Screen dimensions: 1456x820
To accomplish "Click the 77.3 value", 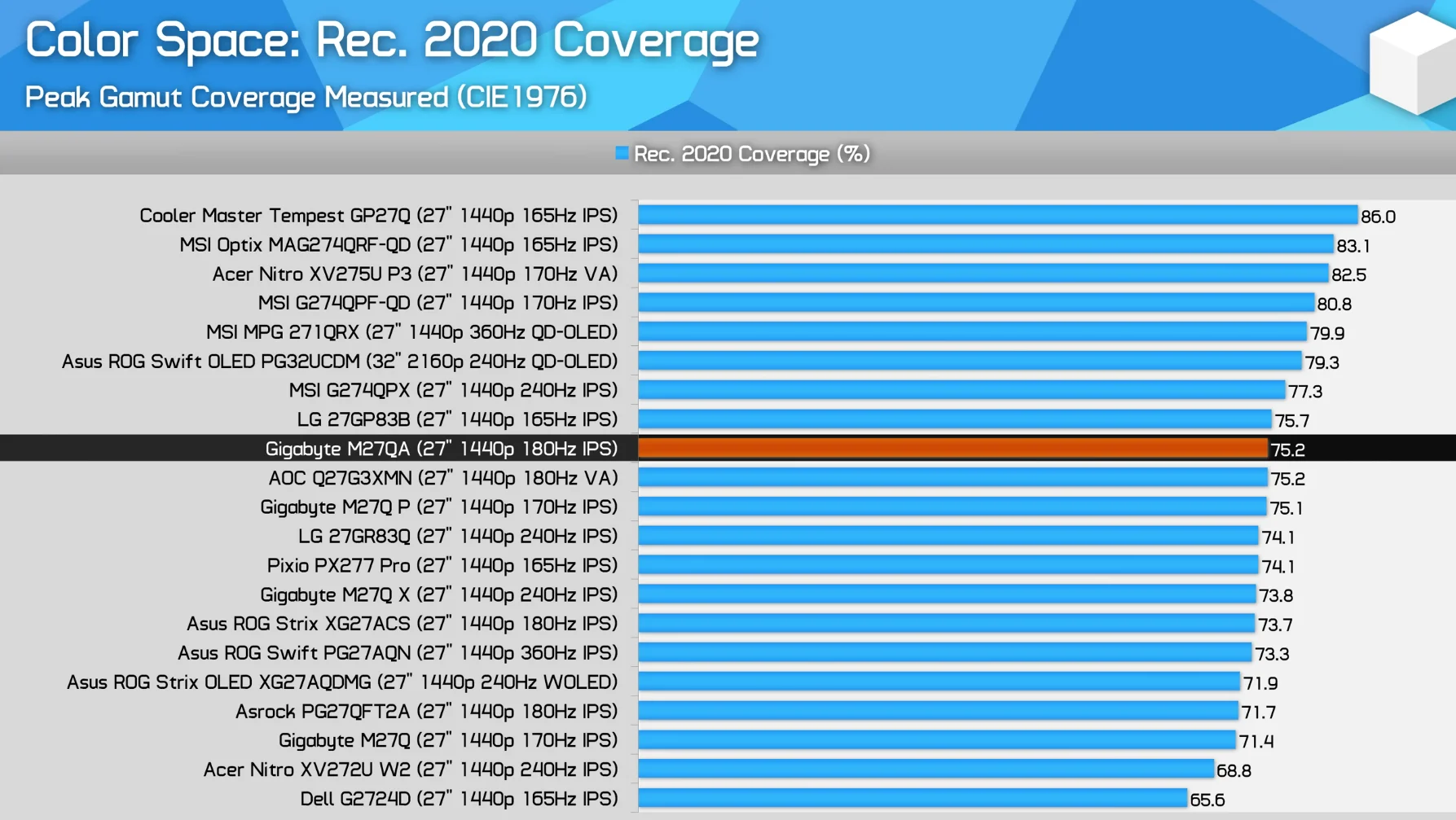I will pyautogui.click(x=1305, y=392).
